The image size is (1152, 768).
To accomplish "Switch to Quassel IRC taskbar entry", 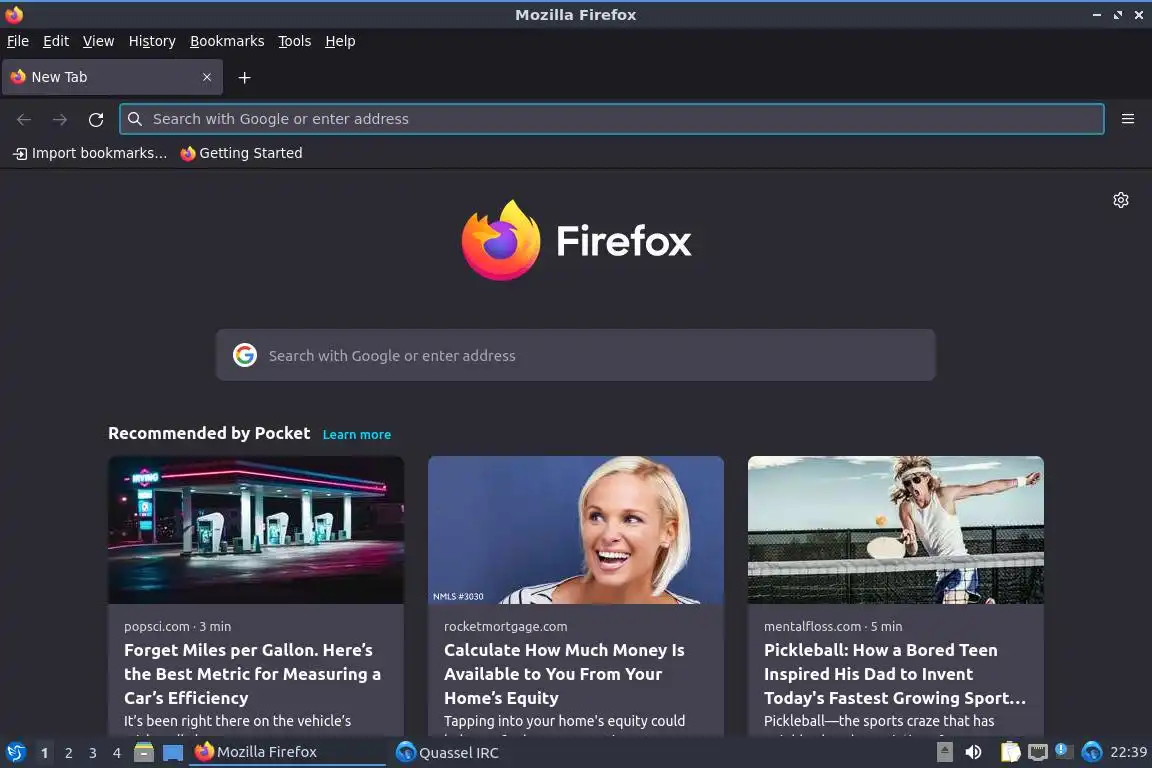I will (447, 752).
